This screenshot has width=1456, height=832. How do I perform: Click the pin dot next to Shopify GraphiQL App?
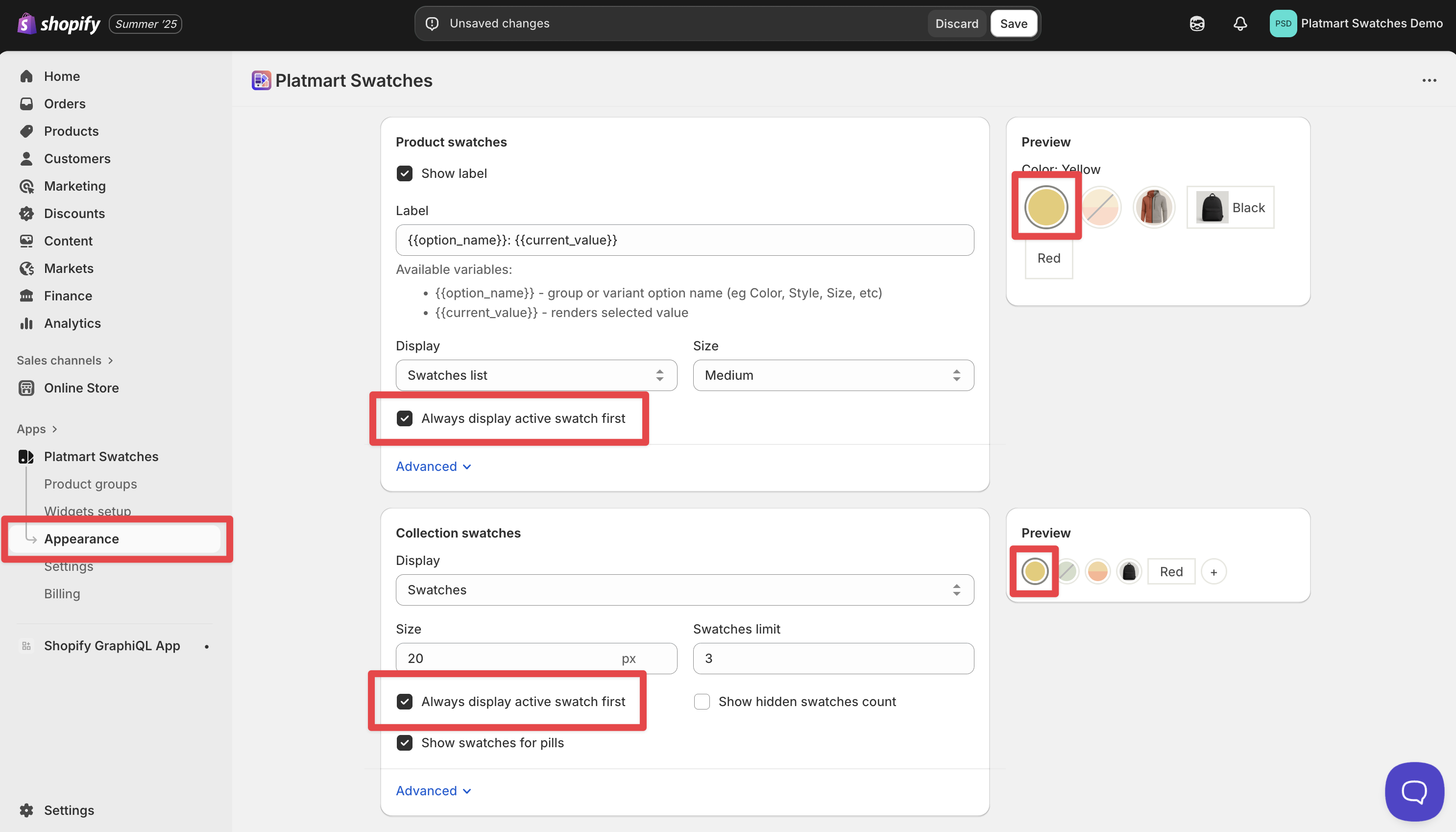point(207,646)
